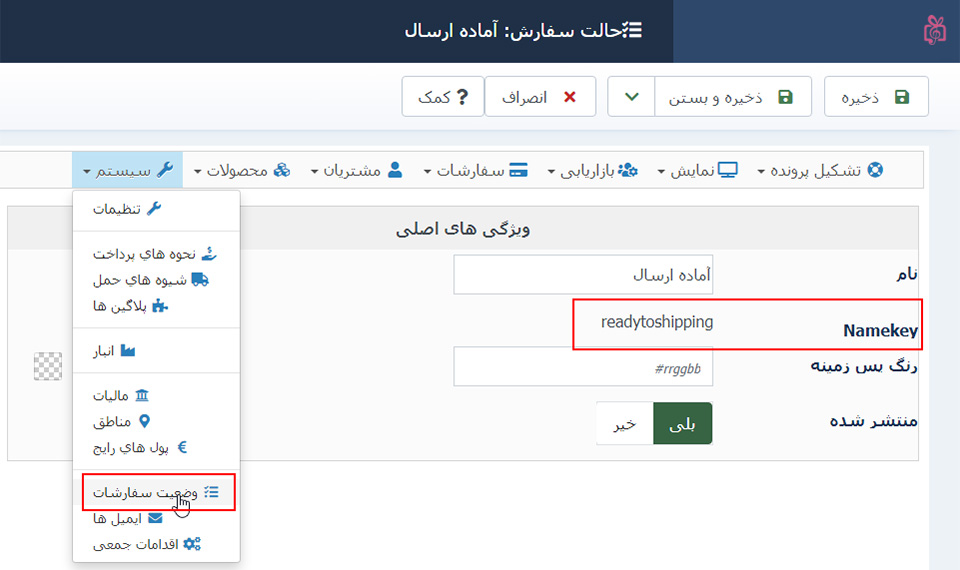The image size is (960, 570).
Task: Click the wrench icon next to سیستم
Action: [165, 170]
